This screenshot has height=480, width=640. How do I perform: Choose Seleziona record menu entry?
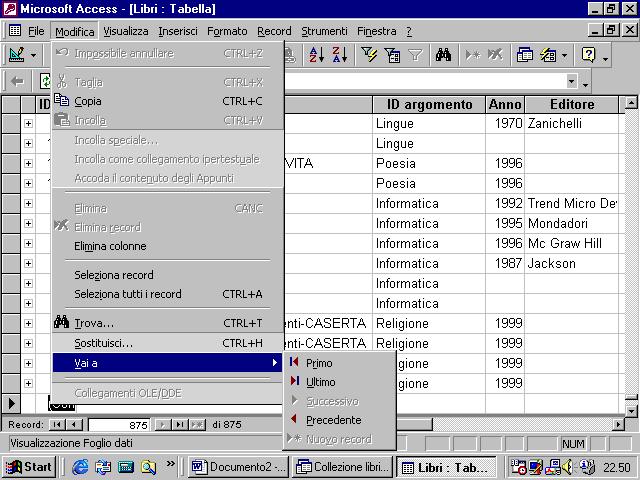click(x=167, y=275)
